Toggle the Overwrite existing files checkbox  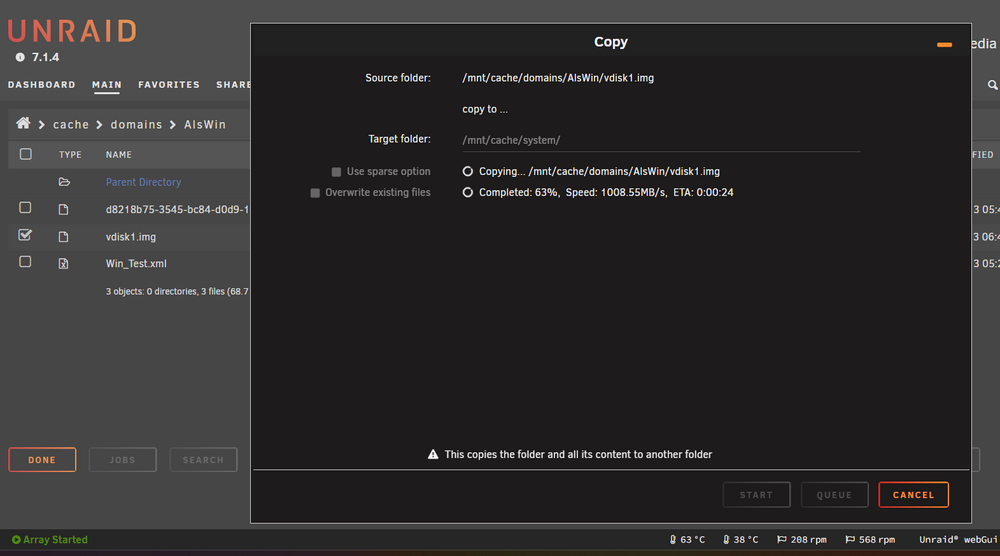315,193
